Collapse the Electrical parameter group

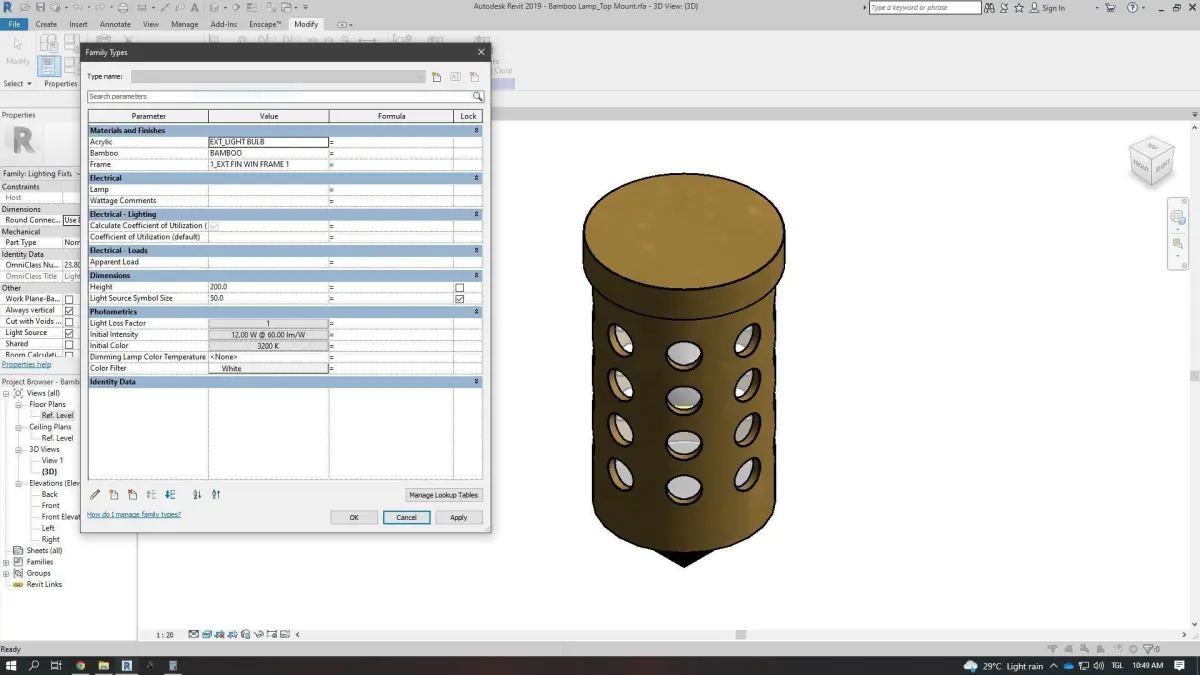(476, 178)
